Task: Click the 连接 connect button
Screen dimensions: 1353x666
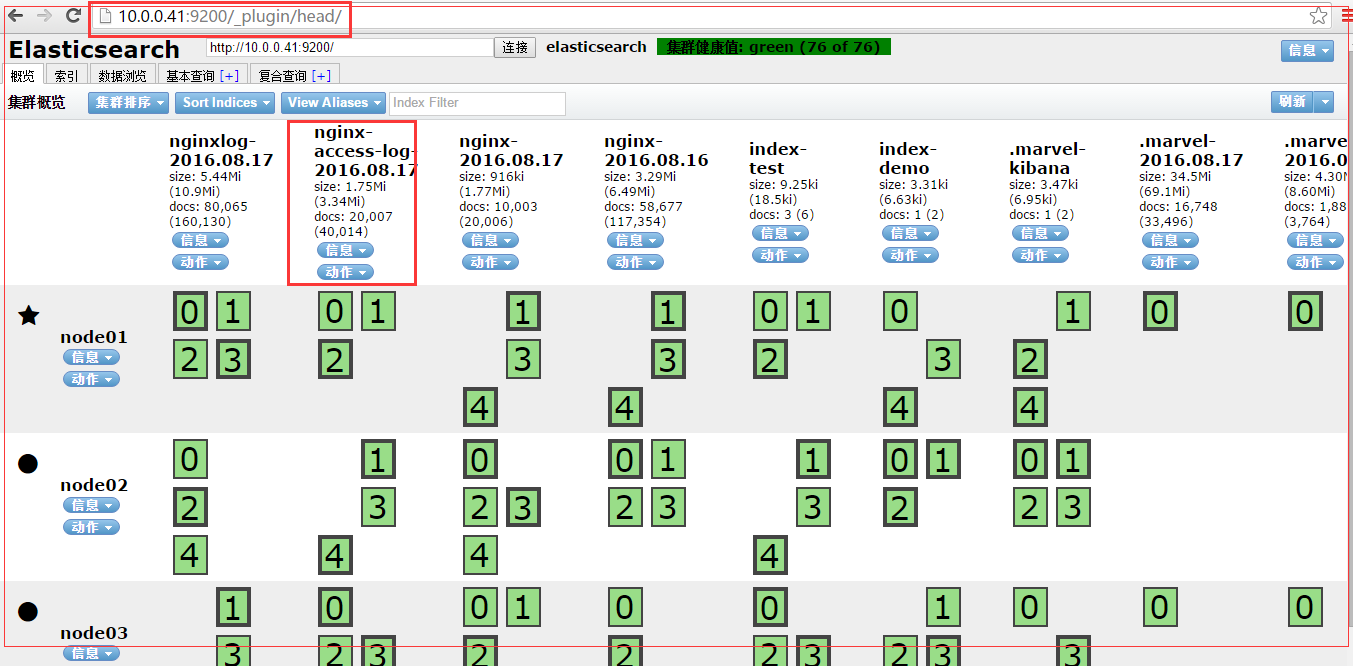Action: (515, 47)
